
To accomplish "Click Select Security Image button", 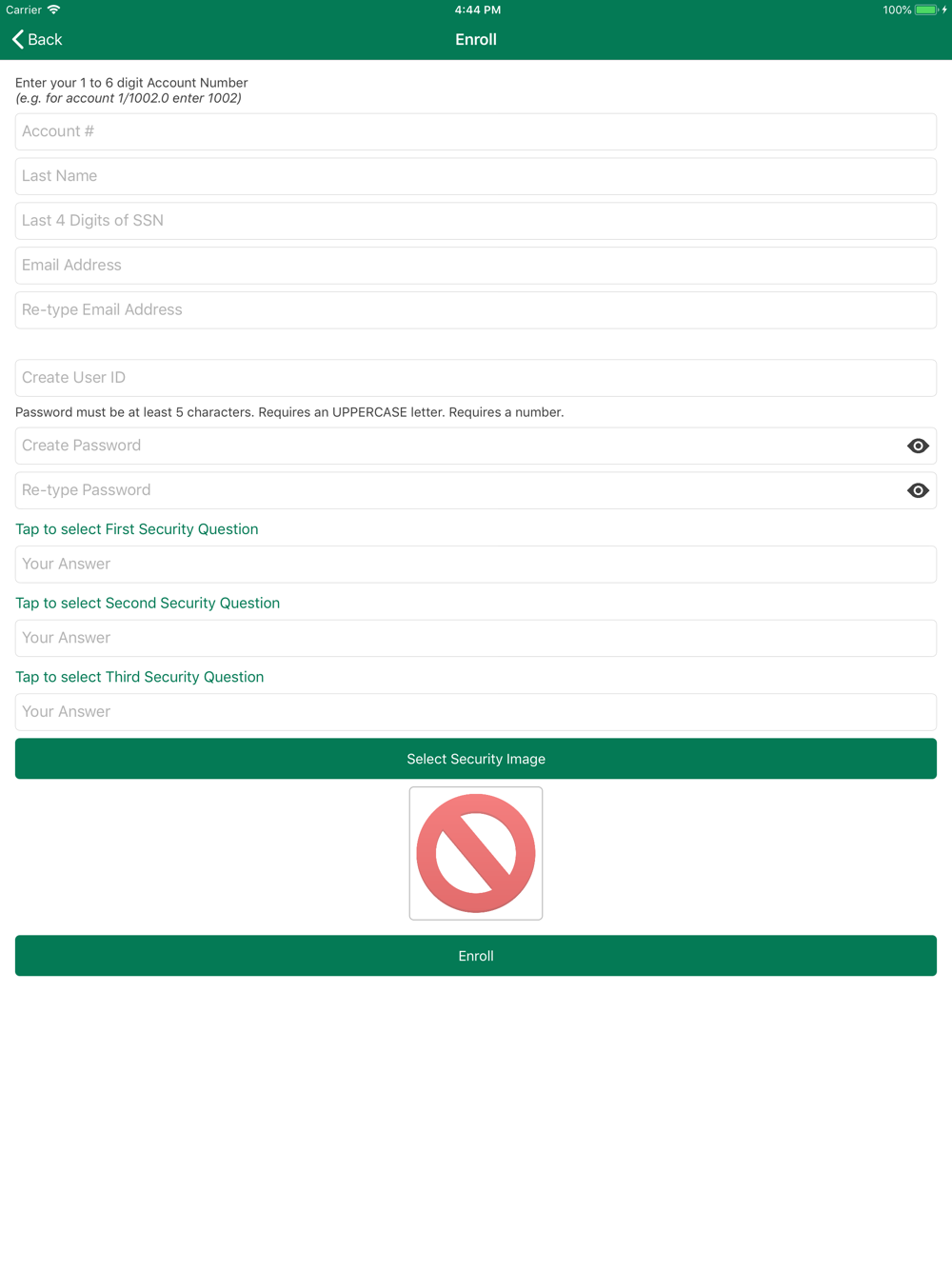I will pos(476,759).
